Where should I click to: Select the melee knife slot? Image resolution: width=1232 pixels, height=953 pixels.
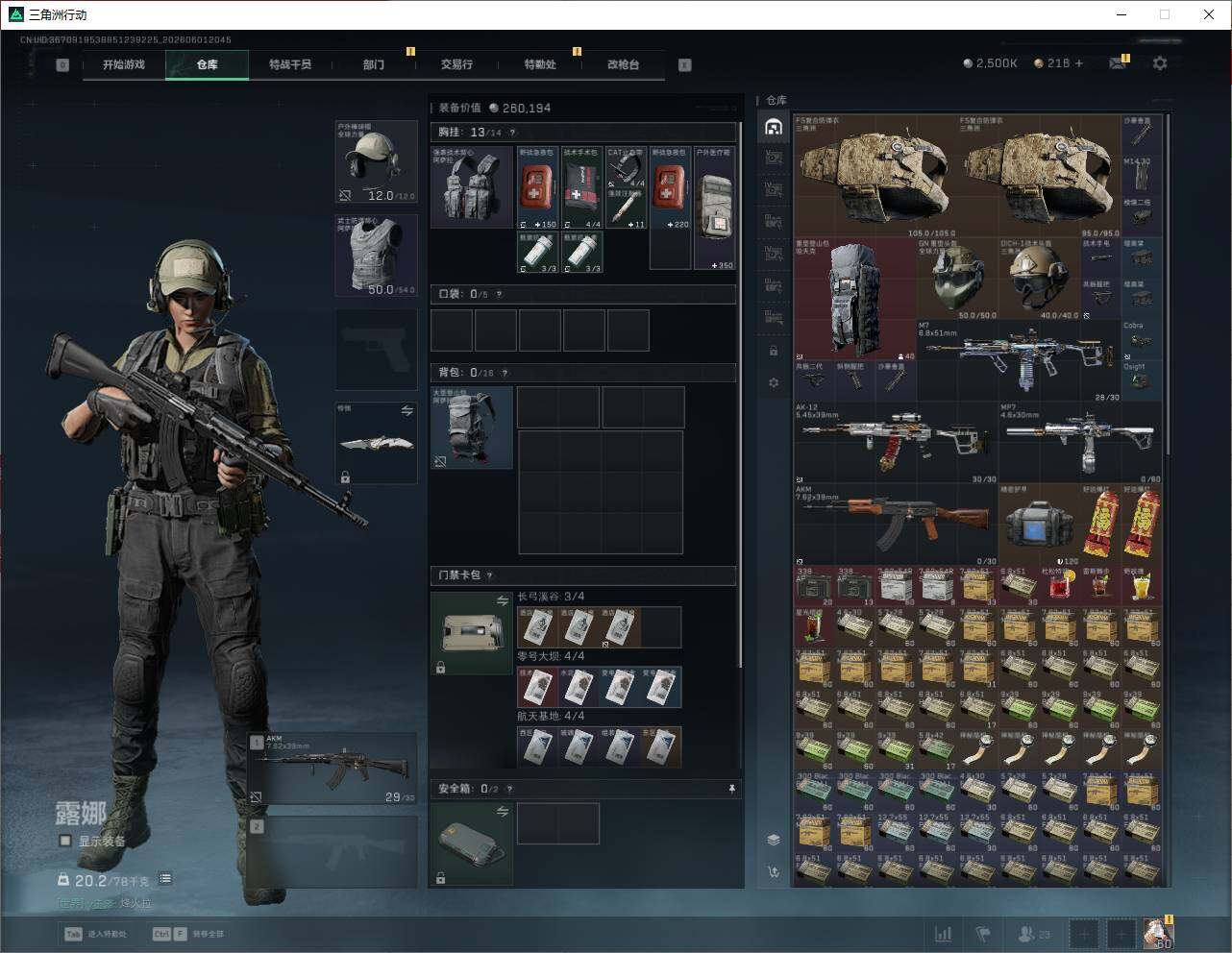tap(376, 443)
